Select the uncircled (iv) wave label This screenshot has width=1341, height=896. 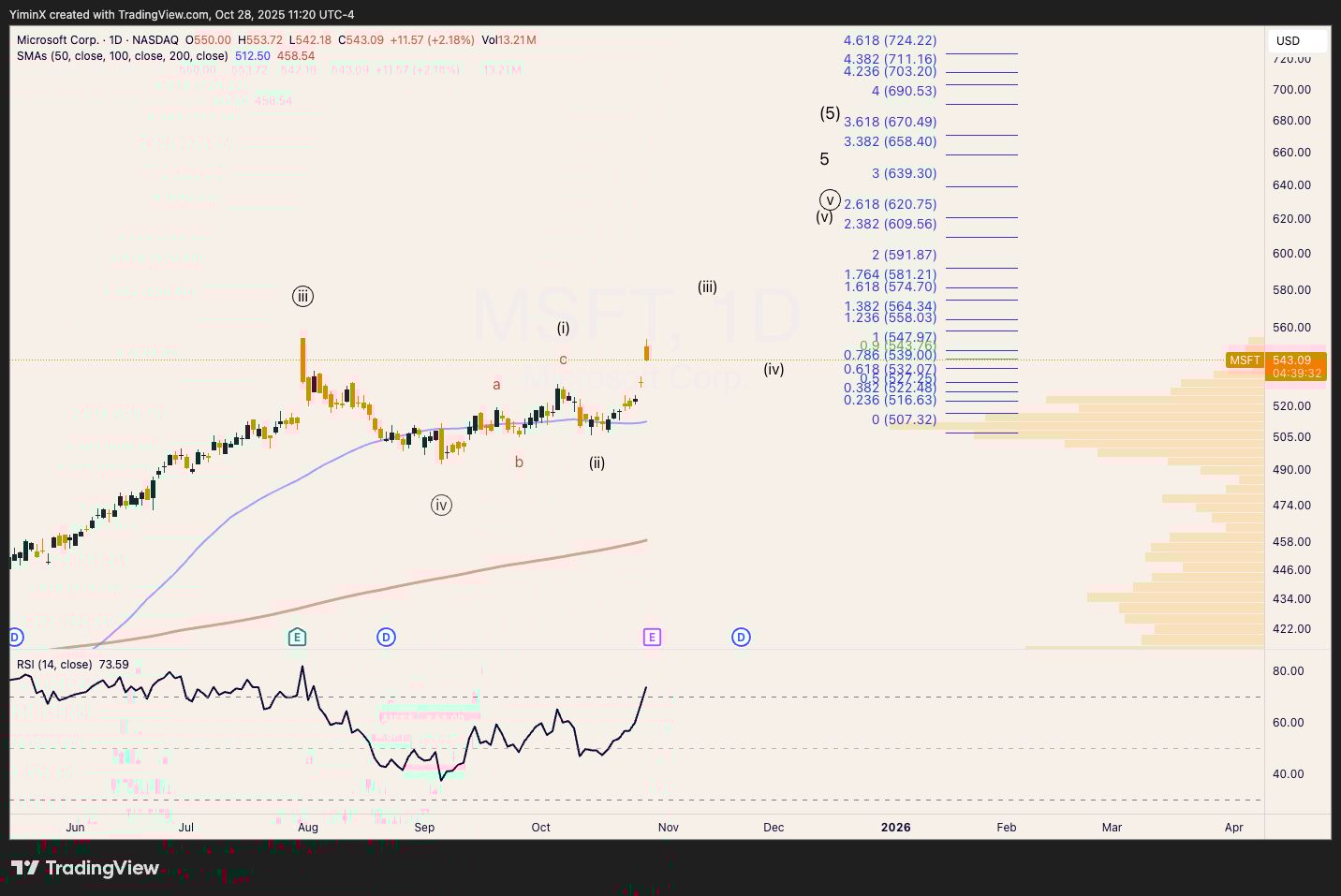pyautogui.click(x=774, y=370)
